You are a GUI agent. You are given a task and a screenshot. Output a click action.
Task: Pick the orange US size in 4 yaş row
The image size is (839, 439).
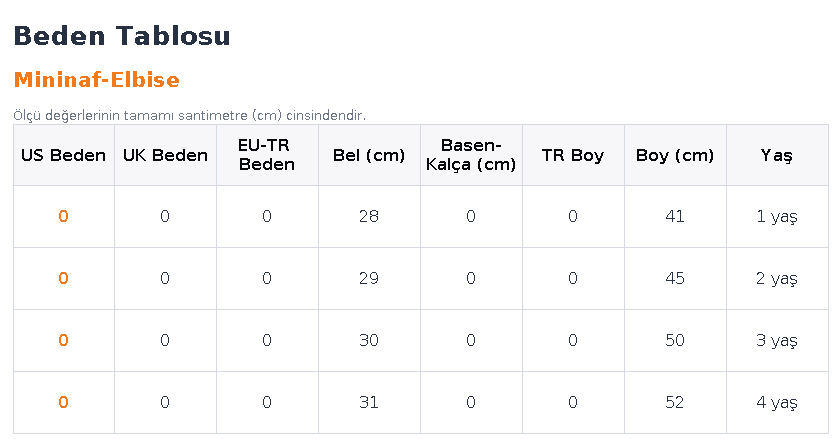63,403
